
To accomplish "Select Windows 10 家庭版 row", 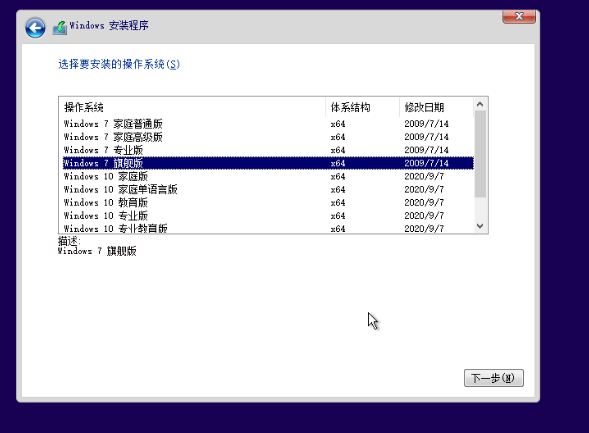I will 268,176.
